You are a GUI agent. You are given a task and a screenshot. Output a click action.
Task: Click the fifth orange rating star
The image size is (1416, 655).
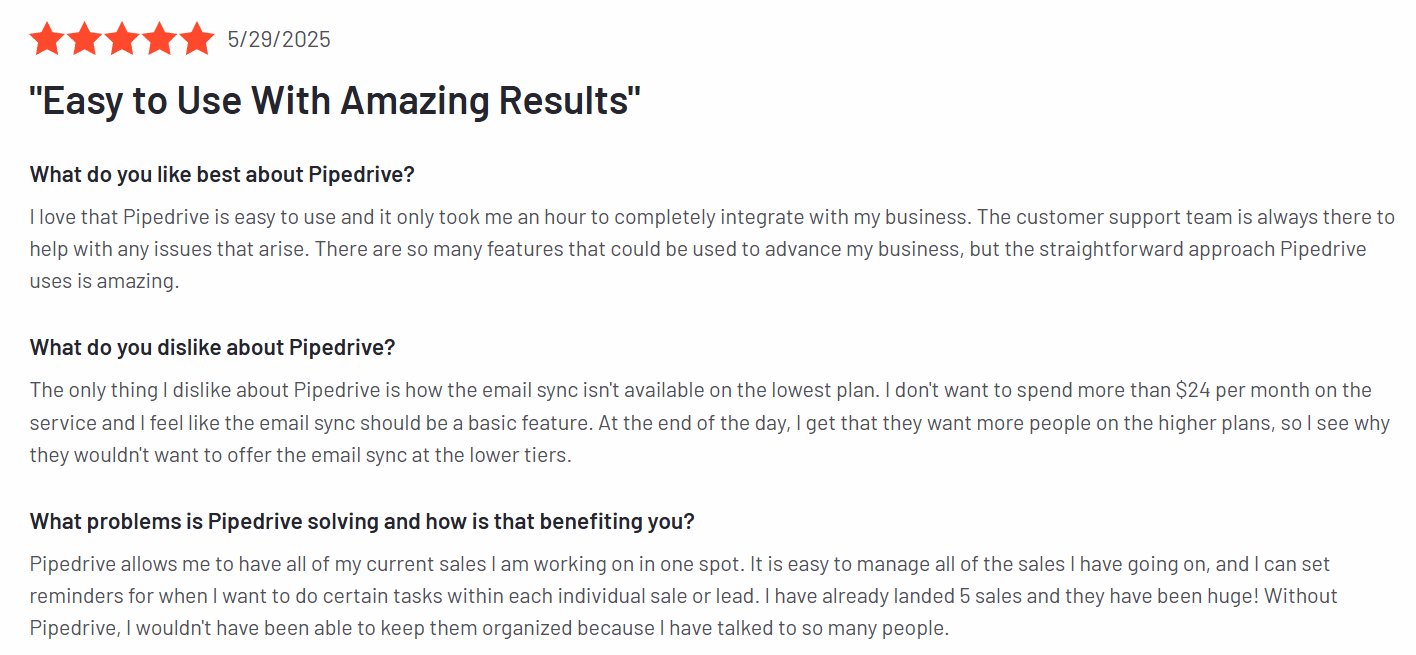pos(196,39)
